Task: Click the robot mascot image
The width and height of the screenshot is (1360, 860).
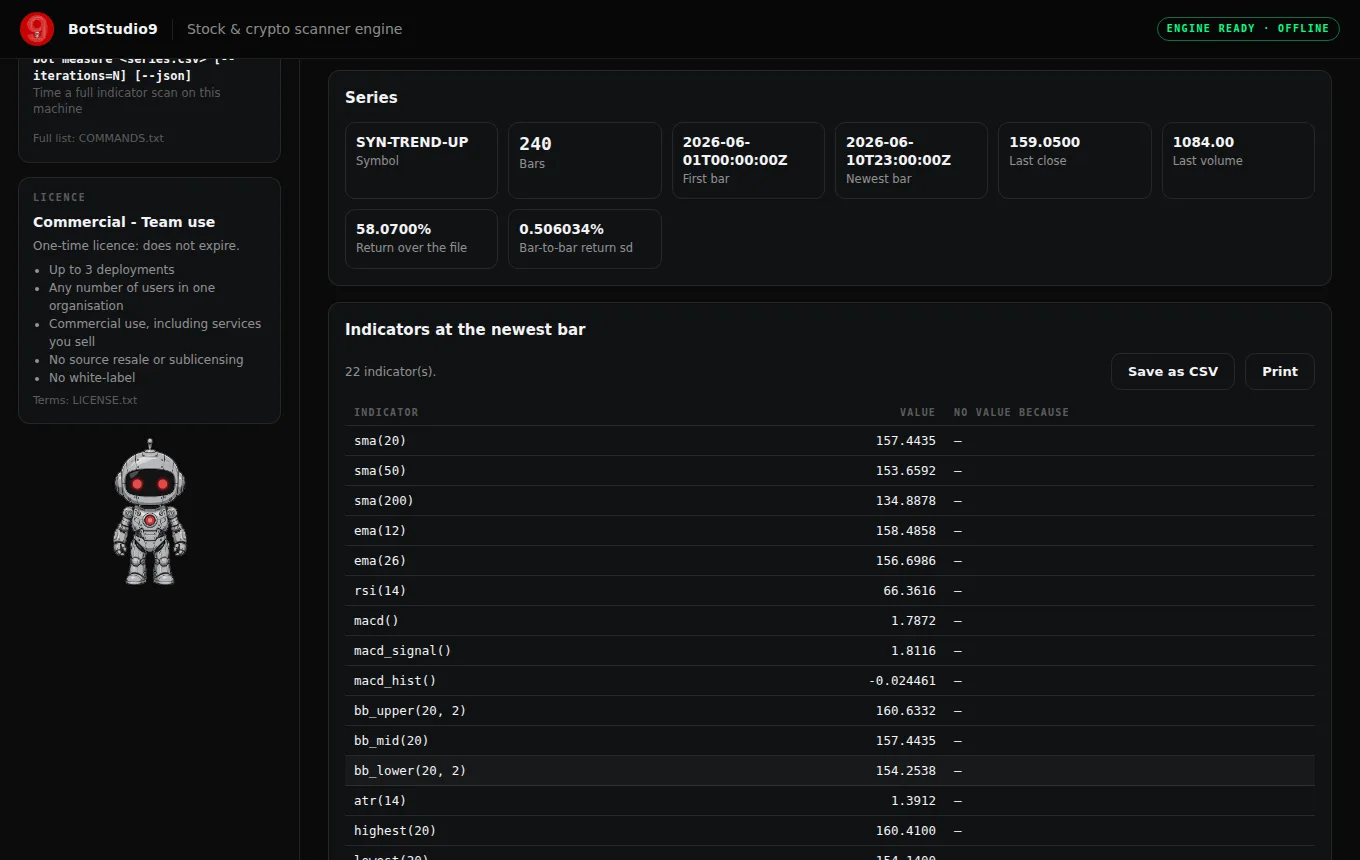Action: (x=150, y=512)
